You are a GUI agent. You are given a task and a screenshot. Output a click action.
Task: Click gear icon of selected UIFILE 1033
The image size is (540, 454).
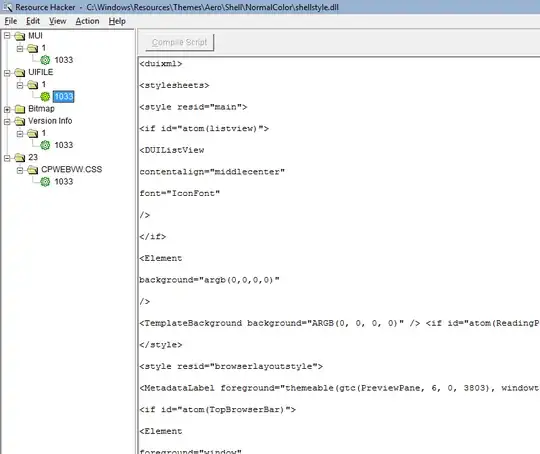45,97
